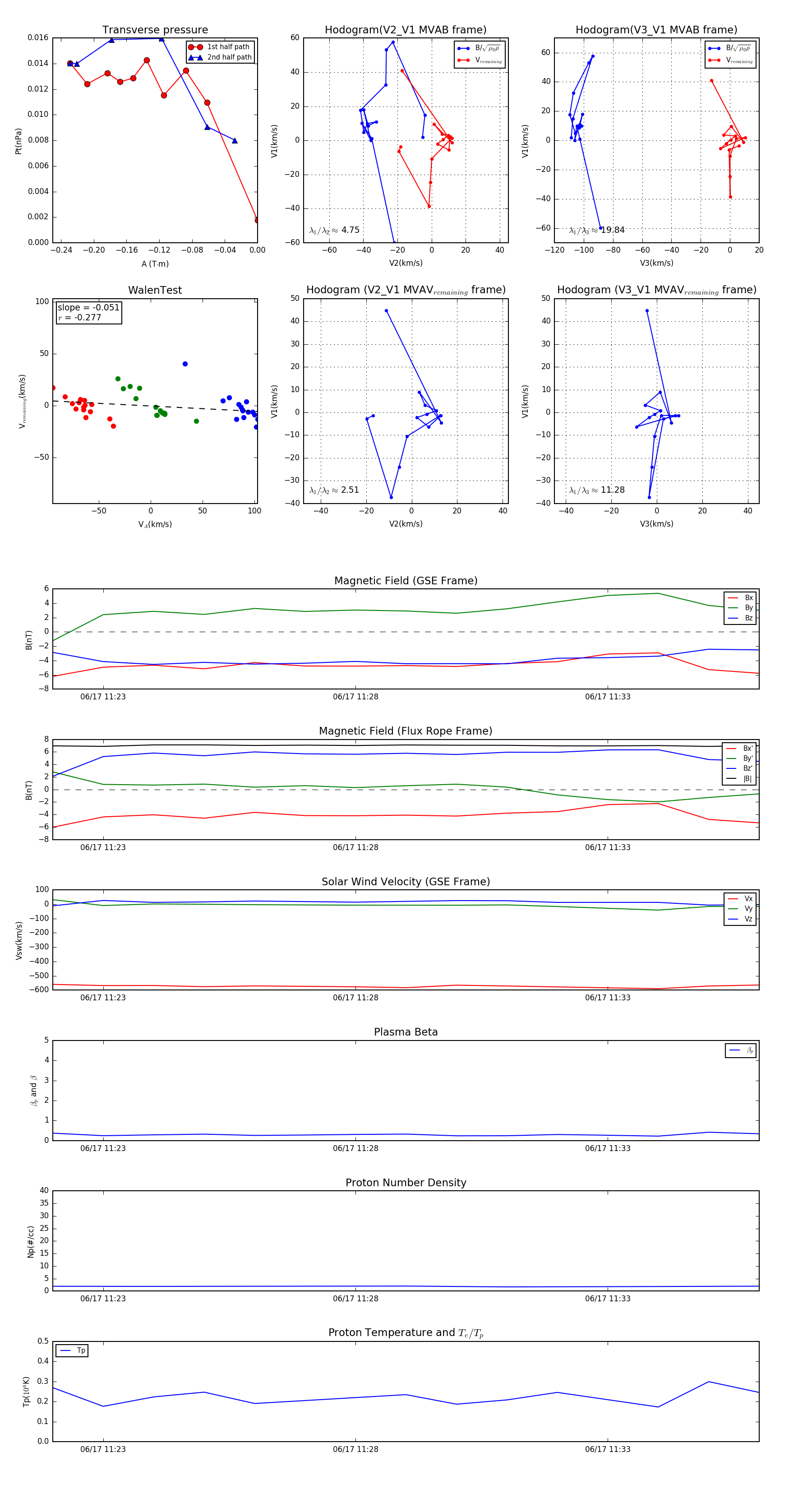The width and height of the screenshot is (812, 1489).
Task: Click the isolated blue outlier point in WalenTest
Action: (185, 364)
